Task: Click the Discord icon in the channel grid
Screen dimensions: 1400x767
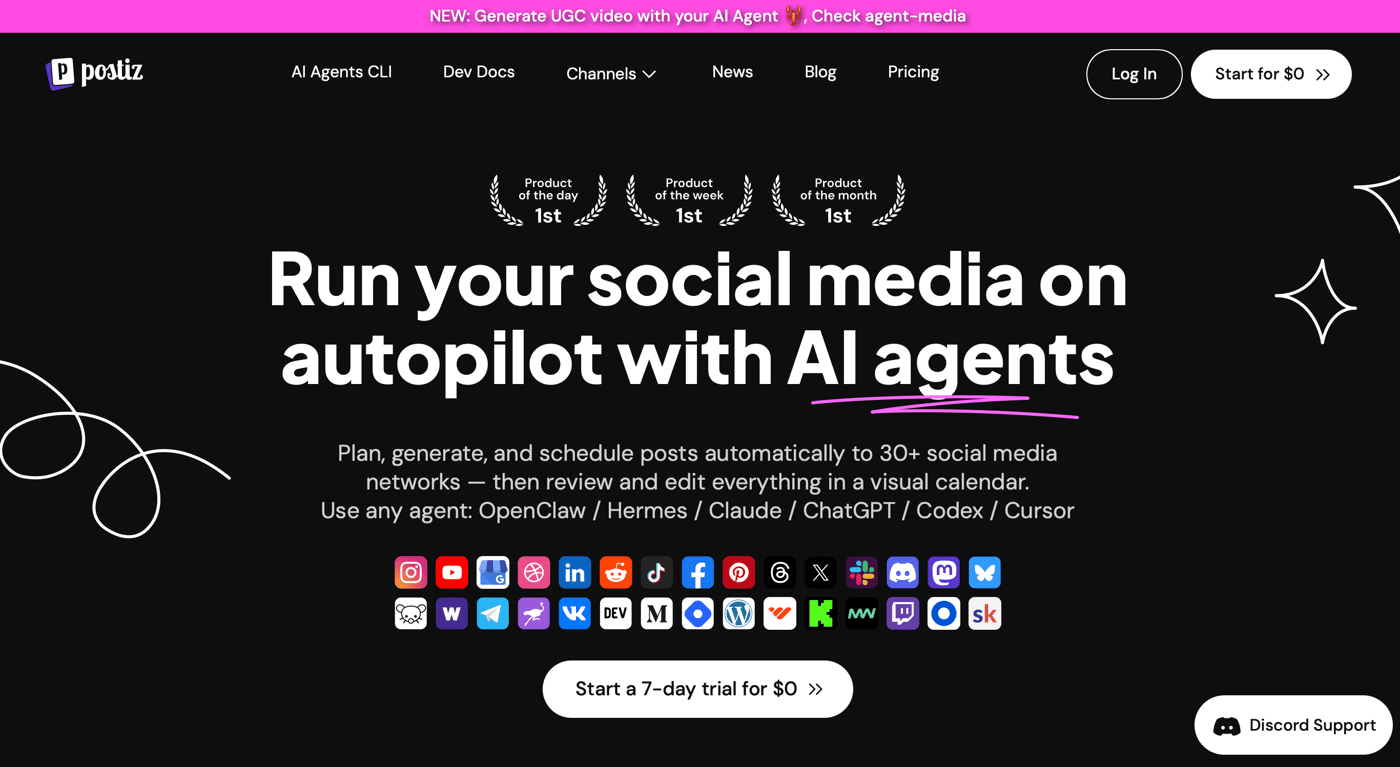Action: (903, 572)
